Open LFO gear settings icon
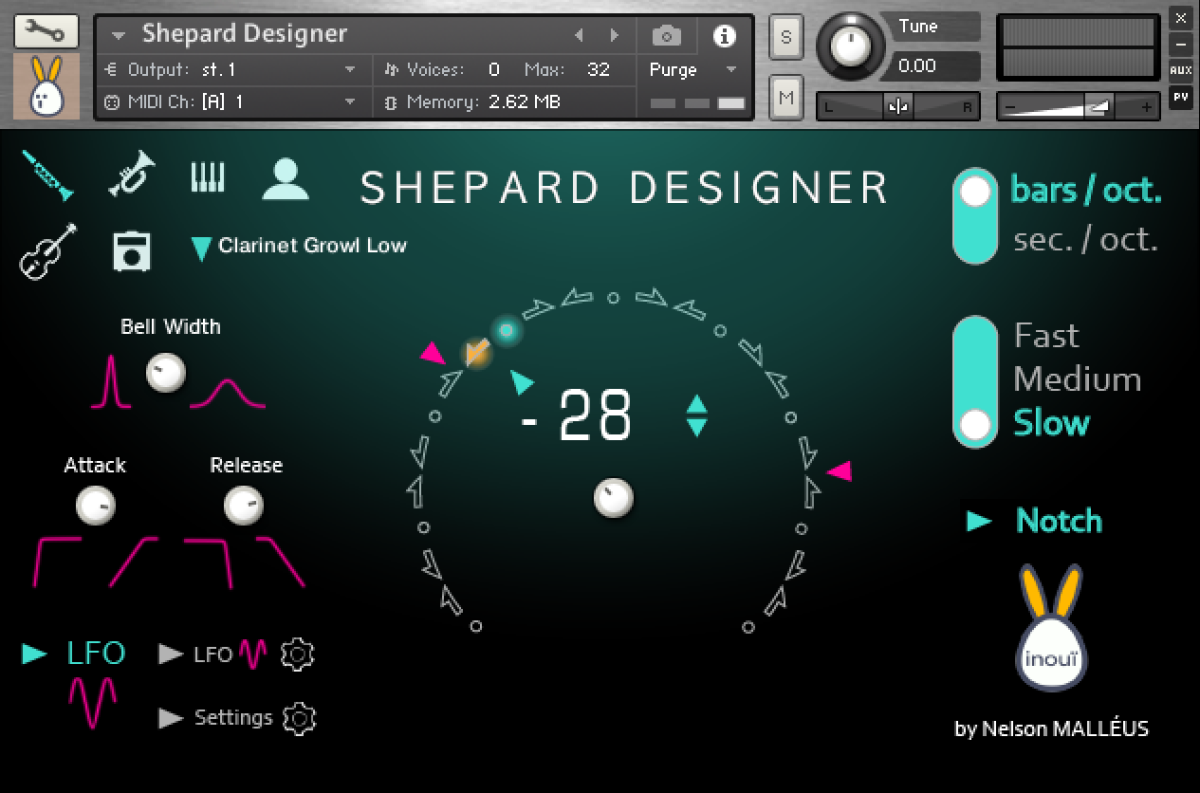This screenshot has height=793, width=1200. [297, 654]
